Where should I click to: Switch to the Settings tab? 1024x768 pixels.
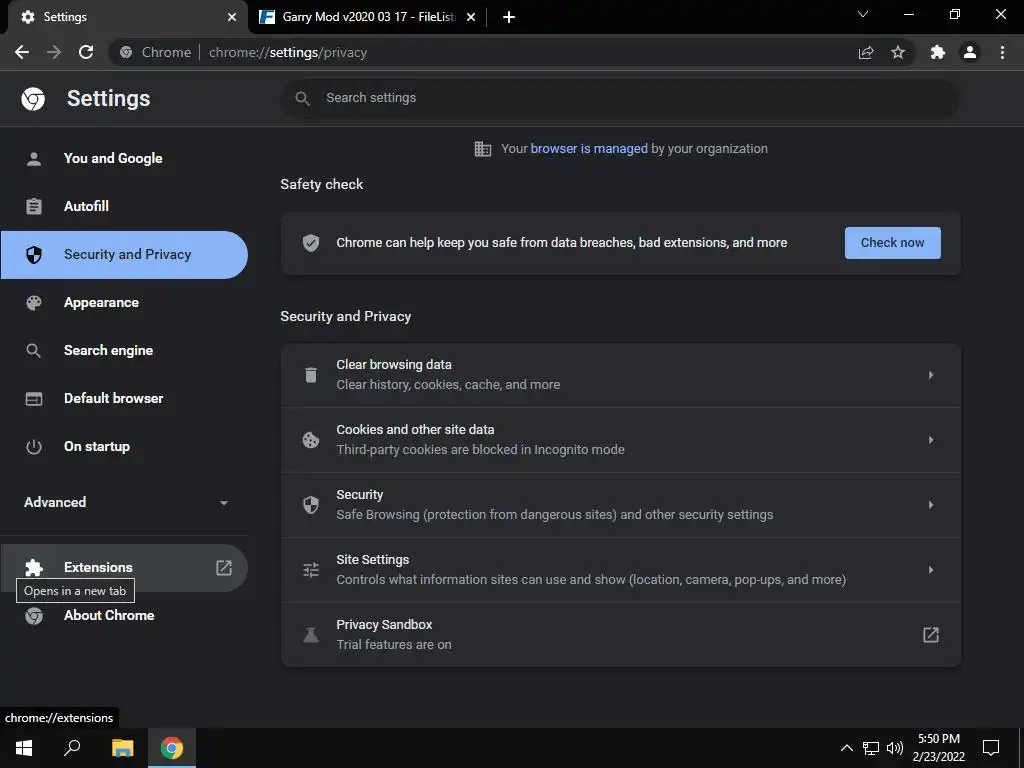(x=124, y=17)
